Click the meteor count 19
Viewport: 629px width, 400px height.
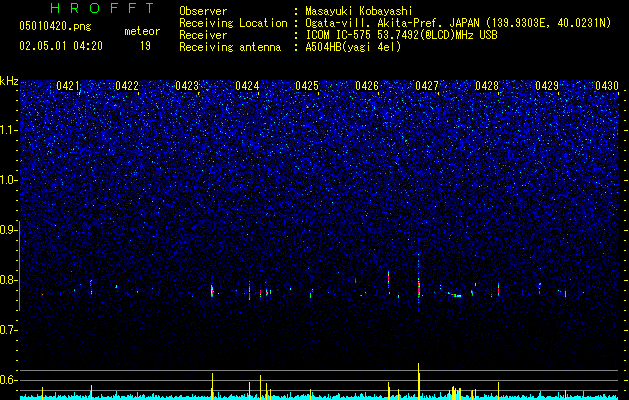point(145,46)
